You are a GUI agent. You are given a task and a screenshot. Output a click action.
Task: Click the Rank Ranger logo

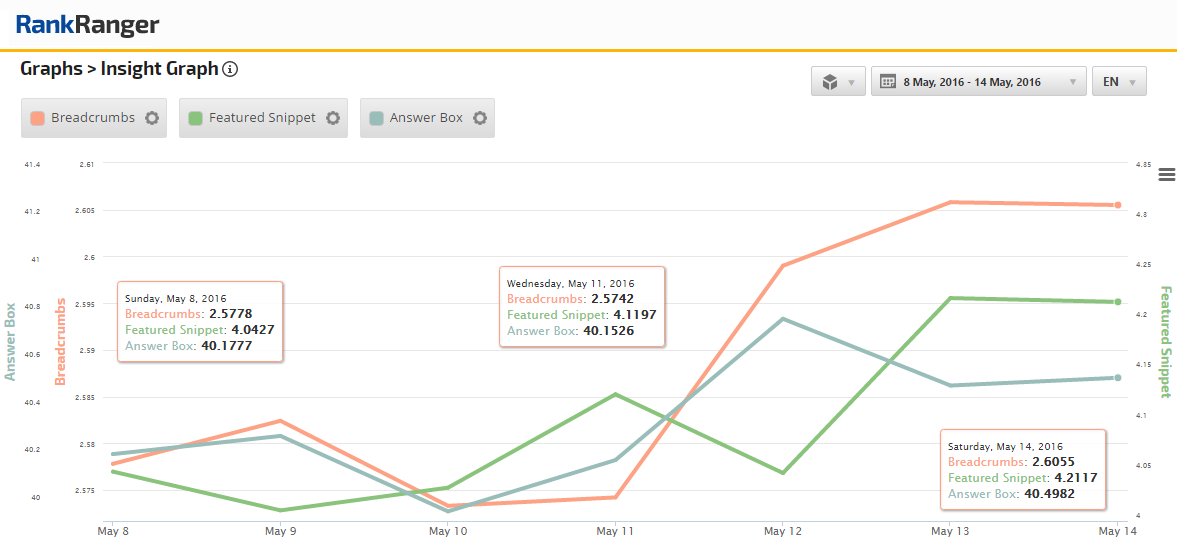[x=87, y=25]
